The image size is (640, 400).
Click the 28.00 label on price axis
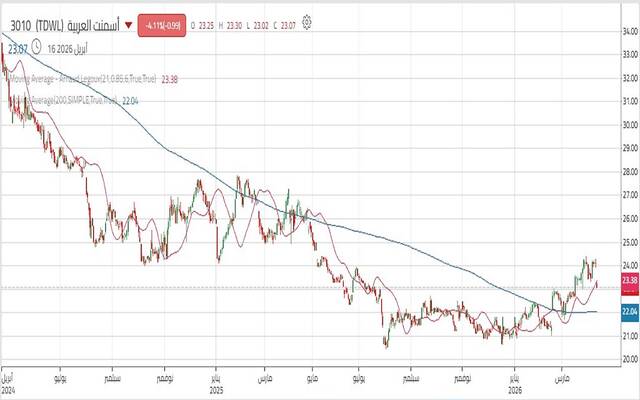[630, 172]
